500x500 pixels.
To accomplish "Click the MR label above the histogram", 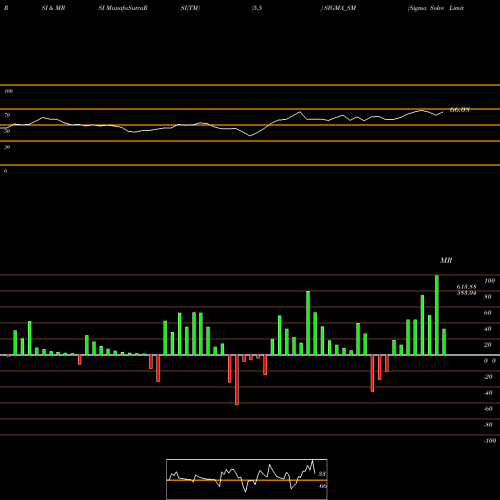I will point(446,260).
